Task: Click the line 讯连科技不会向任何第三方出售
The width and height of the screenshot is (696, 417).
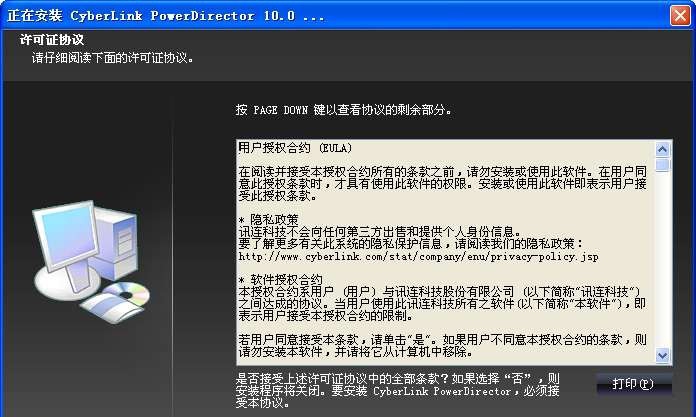Action: coord(380,231)
